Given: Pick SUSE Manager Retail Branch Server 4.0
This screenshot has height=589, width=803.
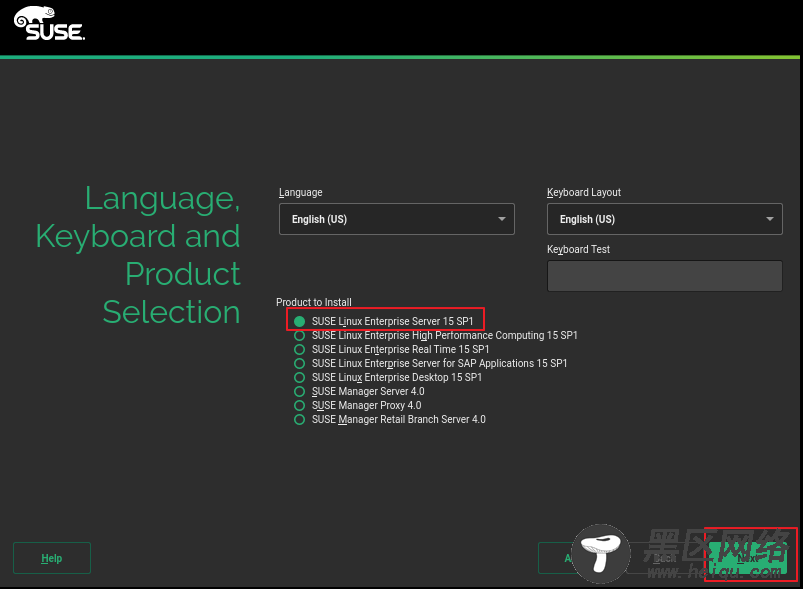Looking at the screenshot, I should [390, 419].
